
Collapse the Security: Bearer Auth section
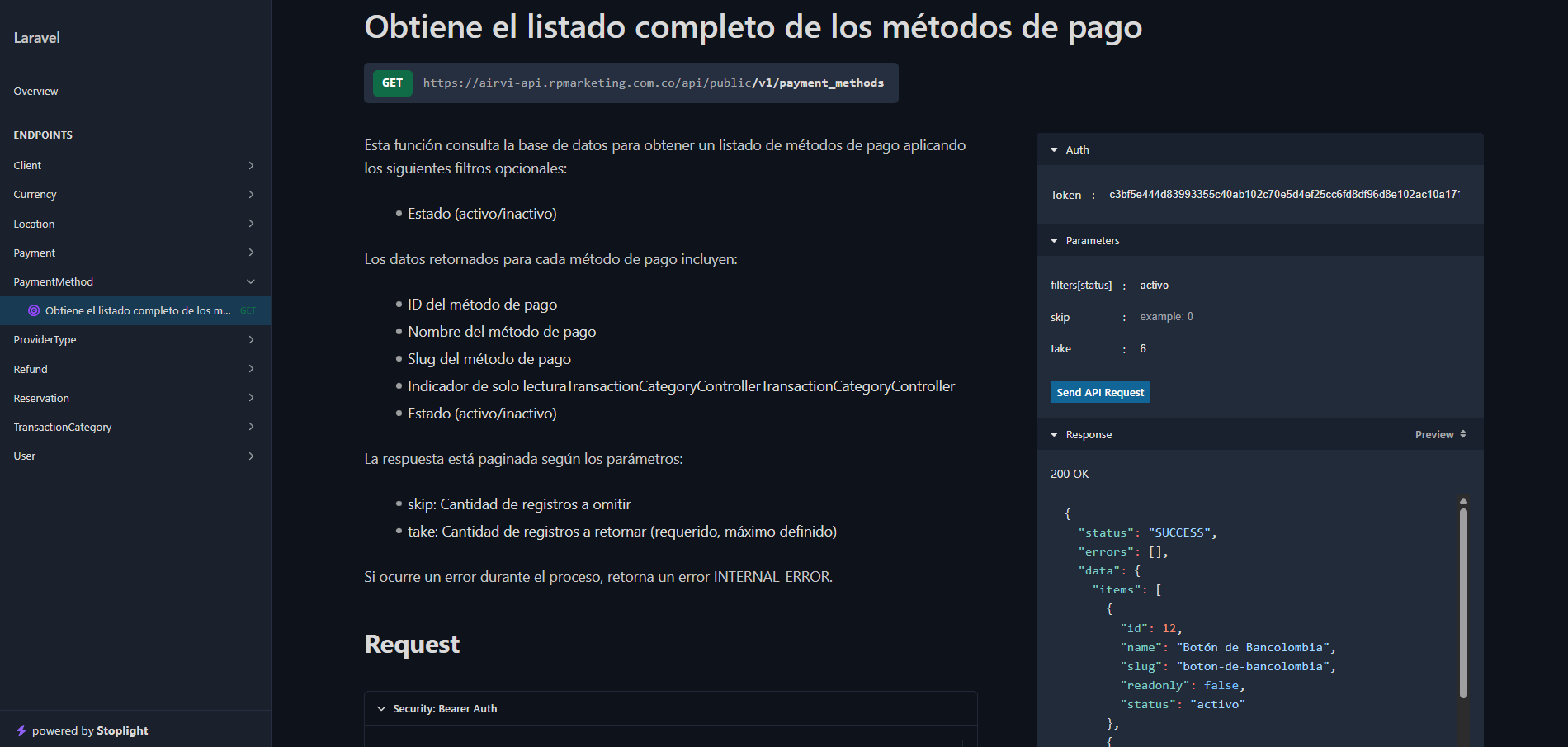point(381,709)
